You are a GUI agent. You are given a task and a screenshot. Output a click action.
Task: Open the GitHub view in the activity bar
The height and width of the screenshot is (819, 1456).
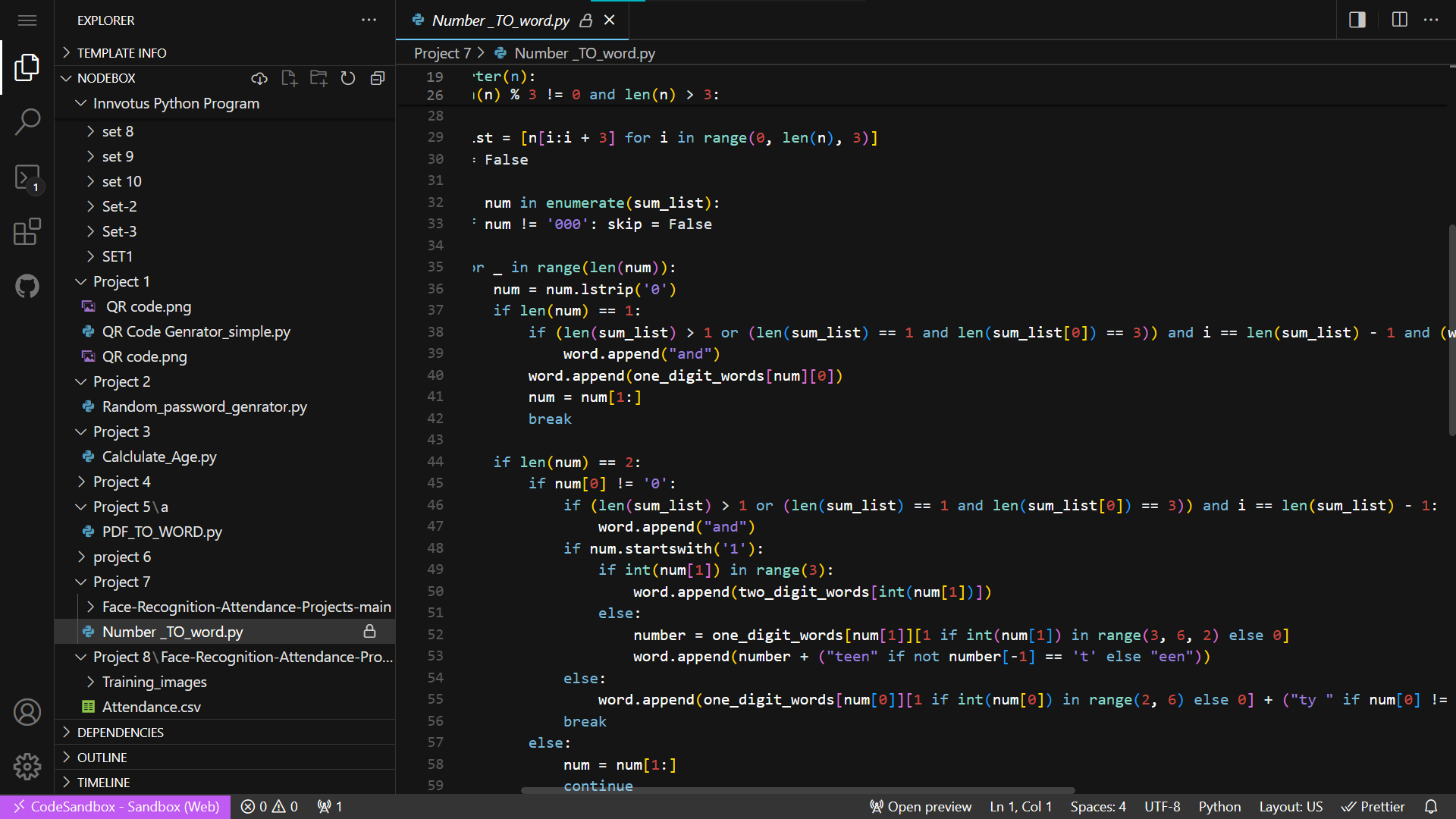[27, 286]
